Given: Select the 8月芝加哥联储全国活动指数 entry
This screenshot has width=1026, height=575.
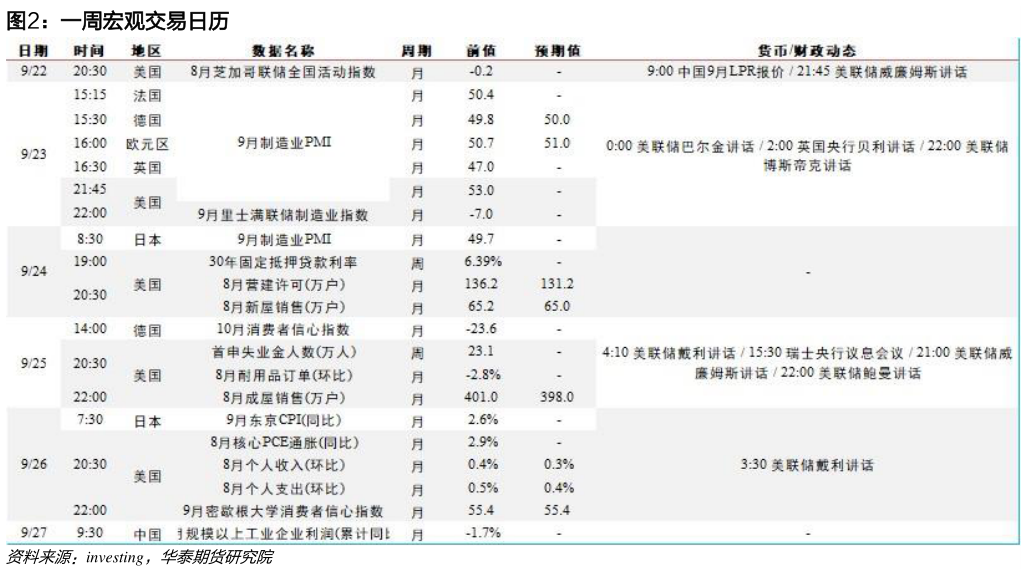Looking at the screenshot, I should (x=284, y=72).
